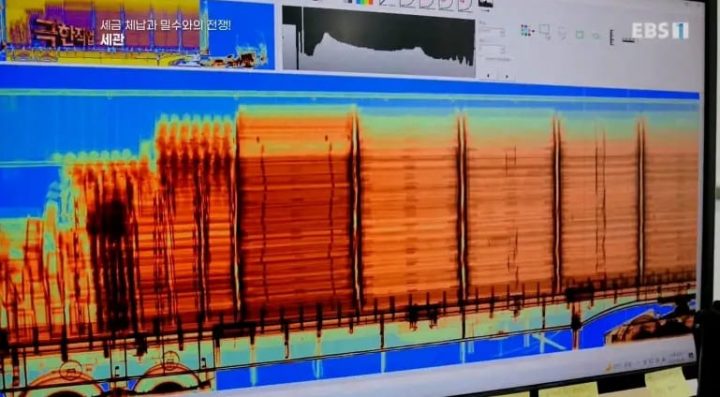
Task: Click the green square tool icon
Action: [x=579, y=34]
